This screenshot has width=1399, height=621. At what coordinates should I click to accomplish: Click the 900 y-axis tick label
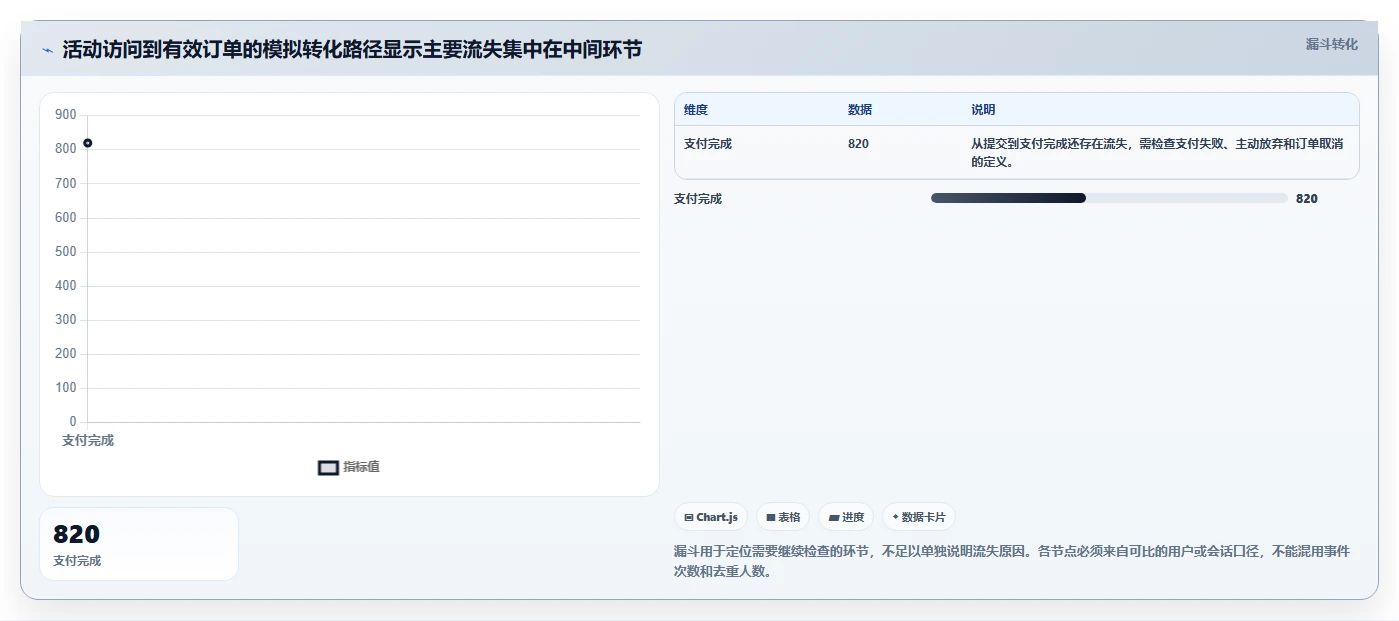coord(66,115)
